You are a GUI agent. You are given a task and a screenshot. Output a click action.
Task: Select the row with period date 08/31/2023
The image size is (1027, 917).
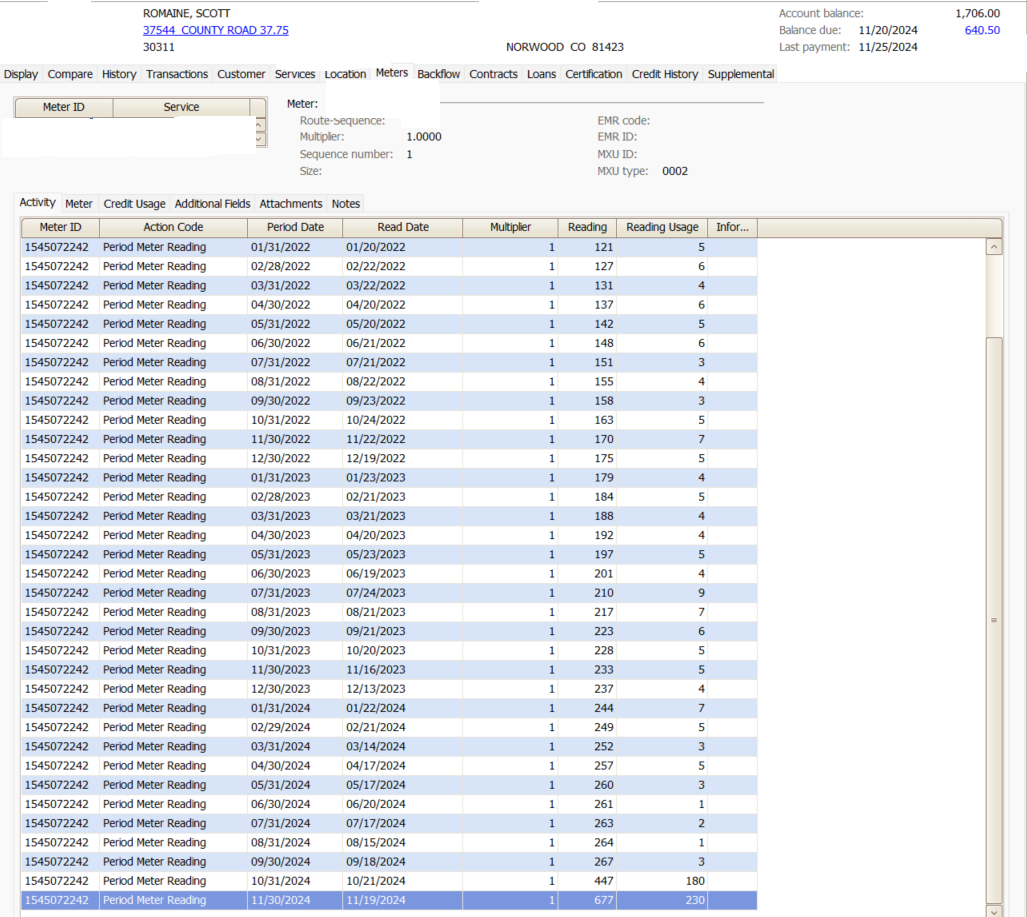[389, 612]
